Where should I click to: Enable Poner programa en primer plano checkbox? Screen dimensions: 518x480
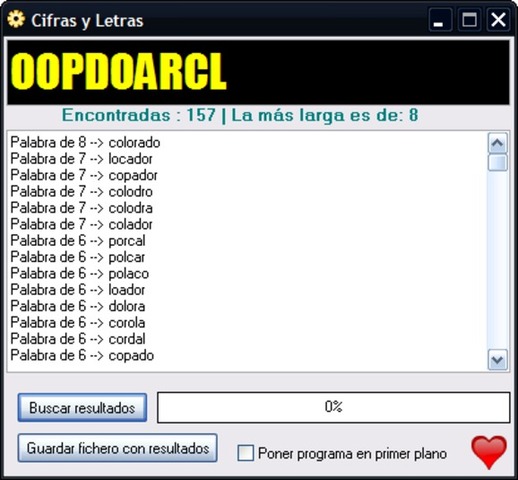245,453
